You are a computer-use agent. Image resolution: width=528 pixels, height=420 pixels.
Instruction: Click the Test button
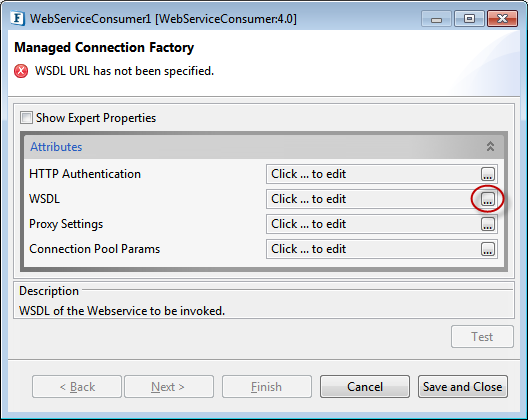tap(482, 336)
